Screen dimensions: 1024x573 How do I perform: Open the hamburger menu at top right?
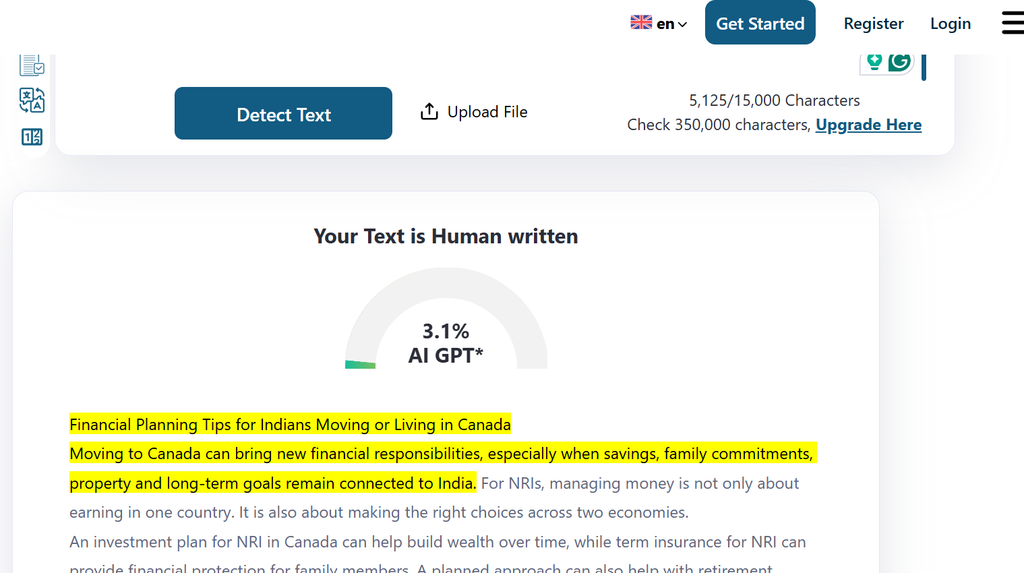(x=1013, y=23)
